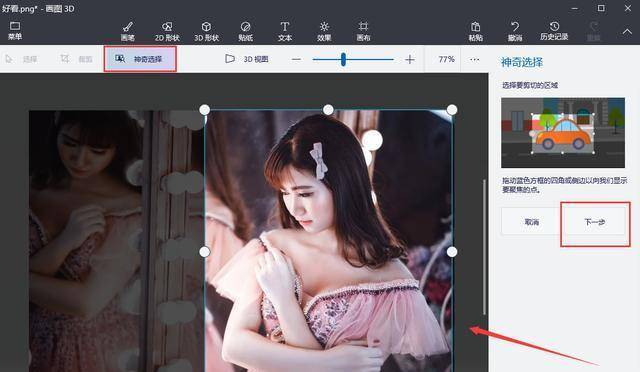640x372 pixels.
Task: Click top-left selection handle
Action: (204, 109)
